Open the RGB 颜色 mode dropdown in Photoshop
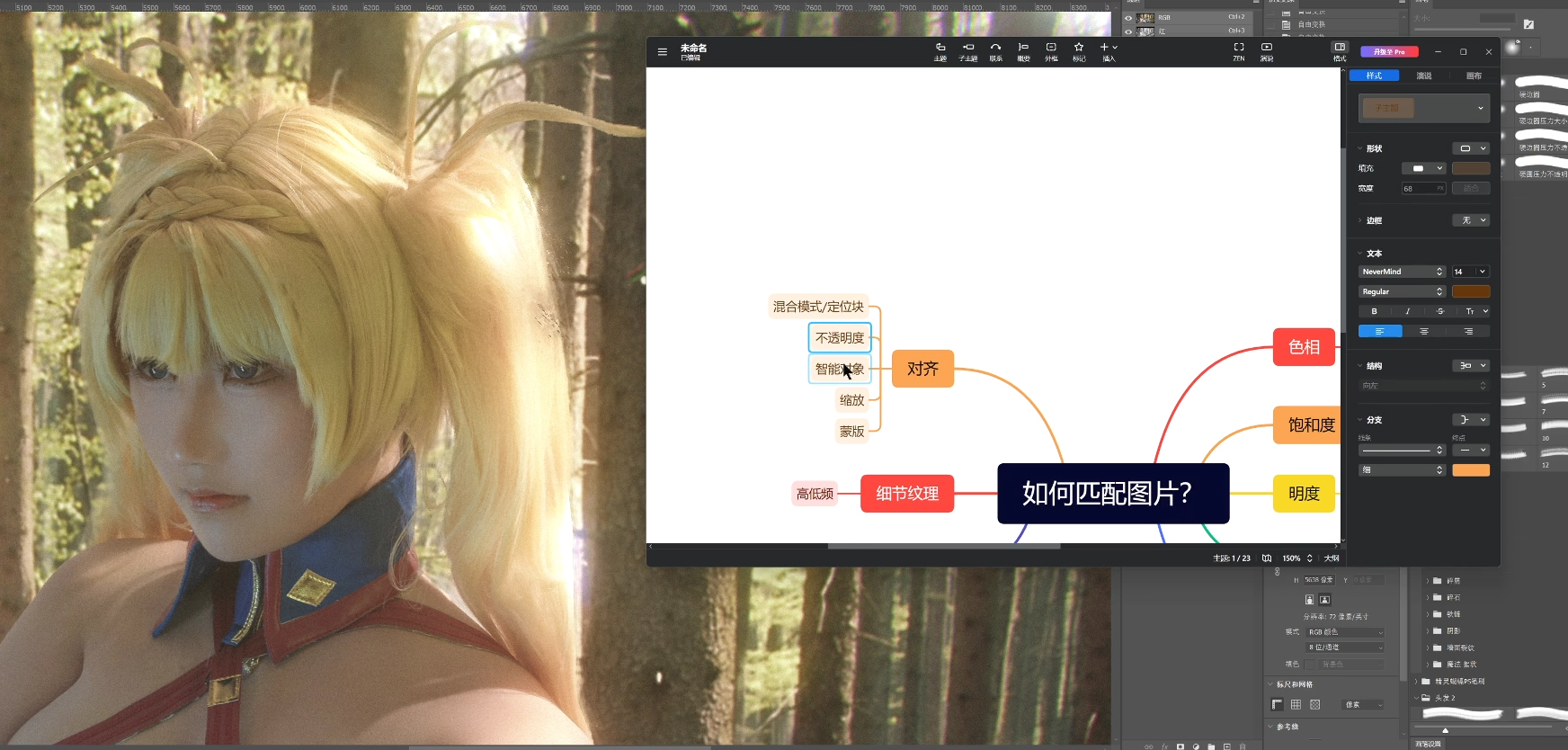 click(1345, 632)
